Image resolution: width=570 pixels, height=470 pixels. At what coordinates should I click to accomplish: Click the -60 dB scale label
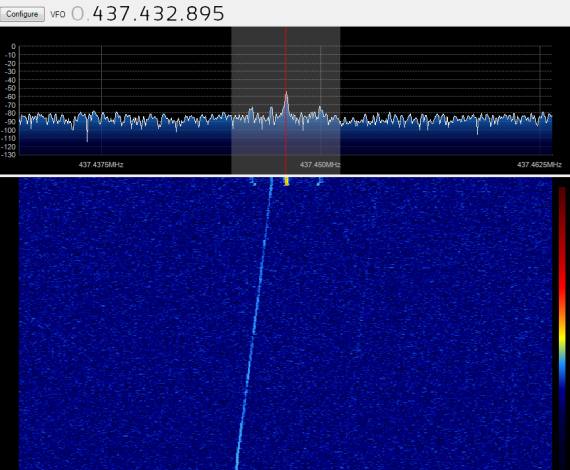(11, 97)
